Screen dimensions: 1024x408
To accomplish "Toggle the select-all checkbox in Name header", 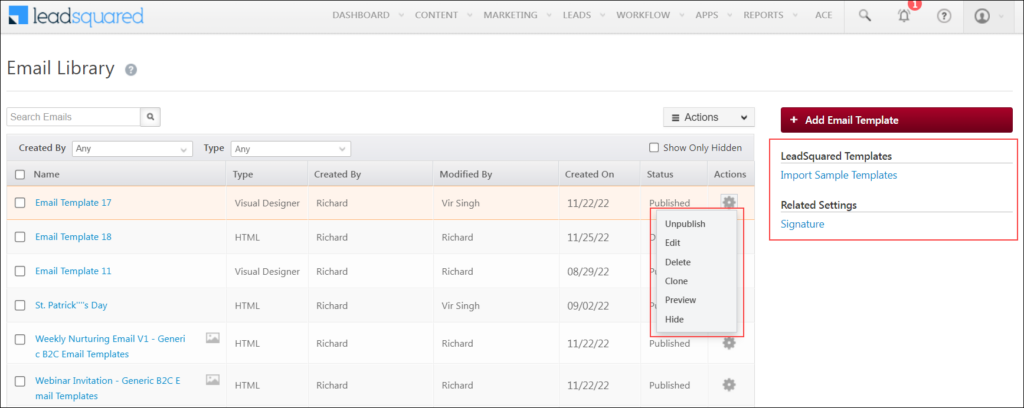I will coord(20,174).
